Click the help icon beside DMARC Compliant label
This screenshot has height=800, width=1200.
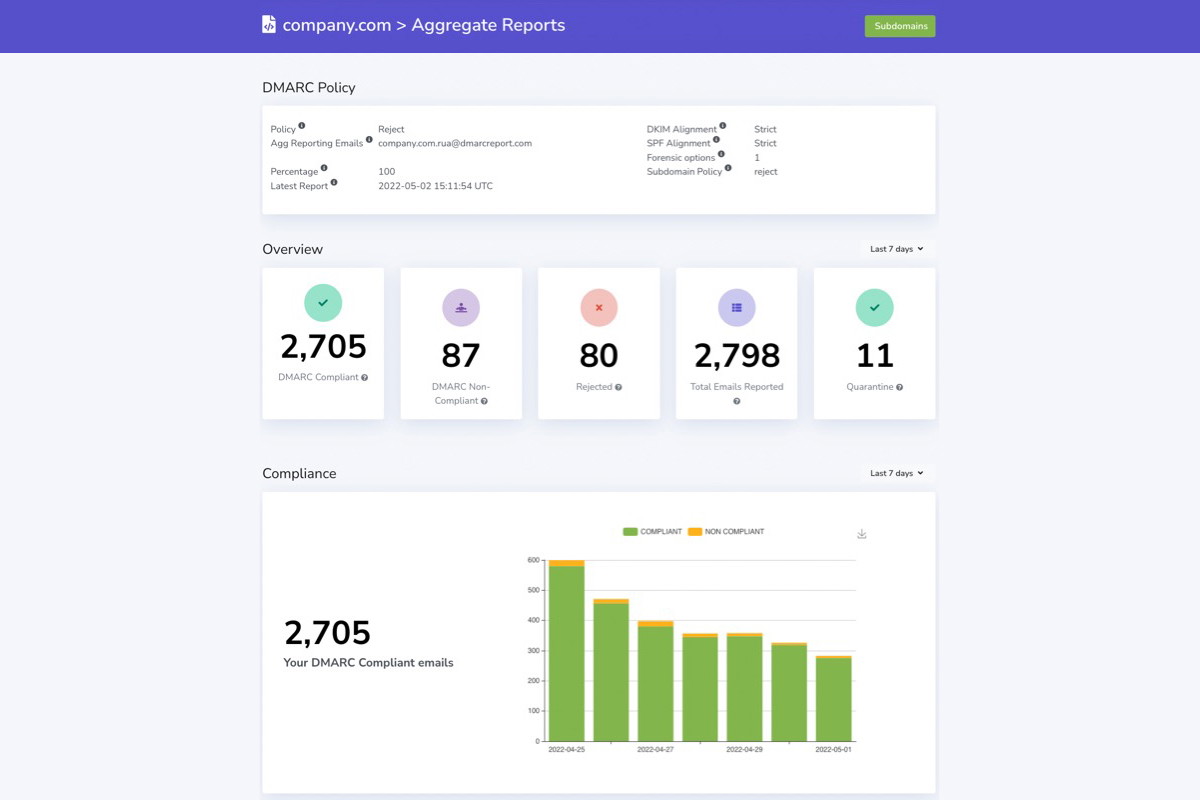[366, 379]
